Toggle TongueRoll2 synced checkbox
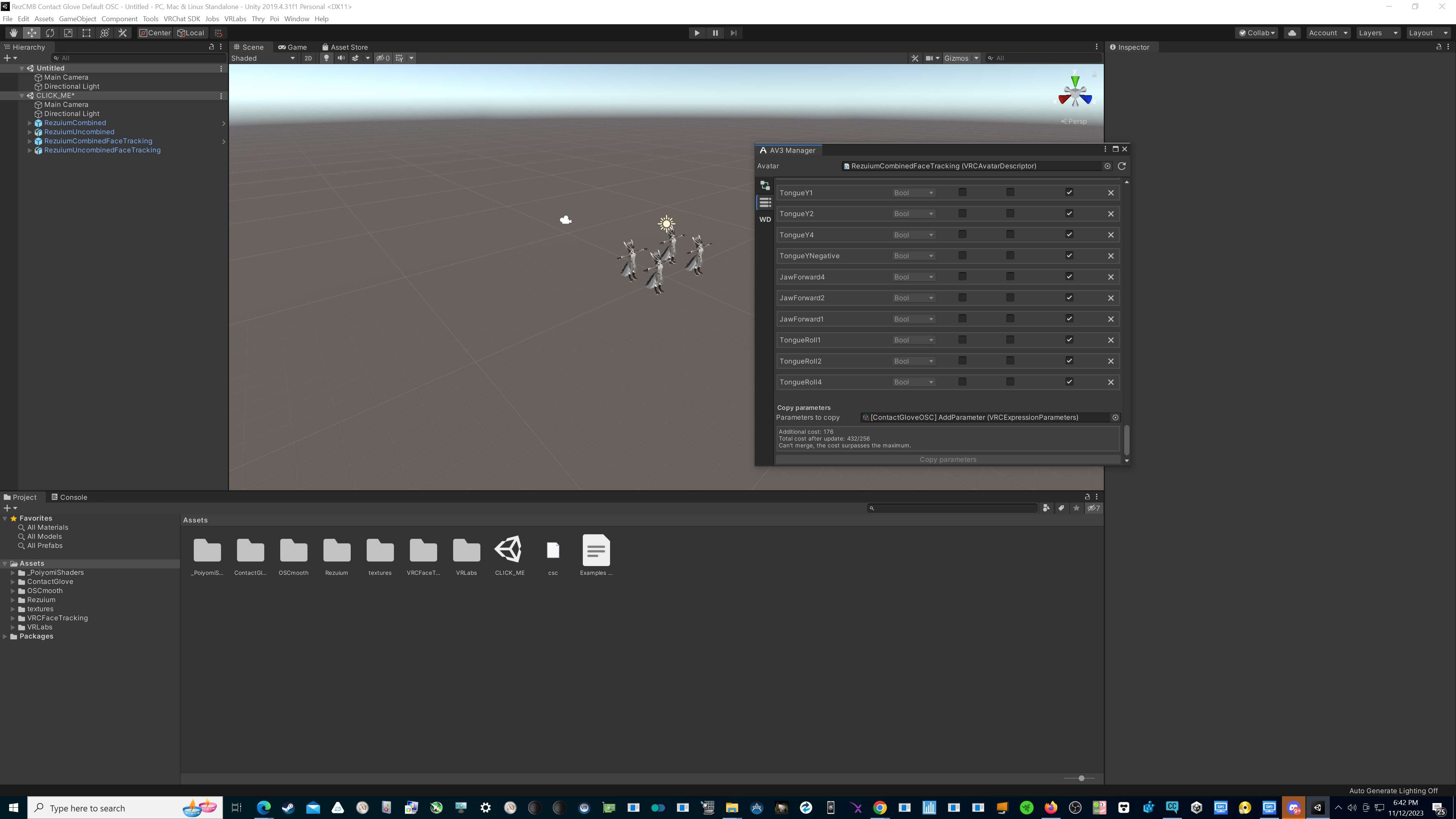1456x819 pixels. click(x=1069, y=361)
